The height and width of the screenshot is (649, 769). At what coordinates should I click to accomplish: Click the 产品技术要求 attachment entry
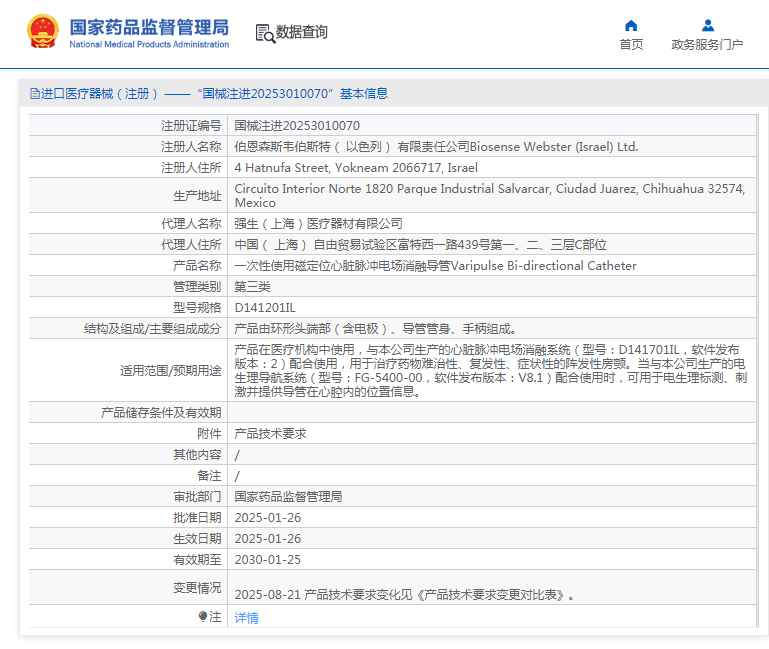pyautogui.click(x=270, y=434)
